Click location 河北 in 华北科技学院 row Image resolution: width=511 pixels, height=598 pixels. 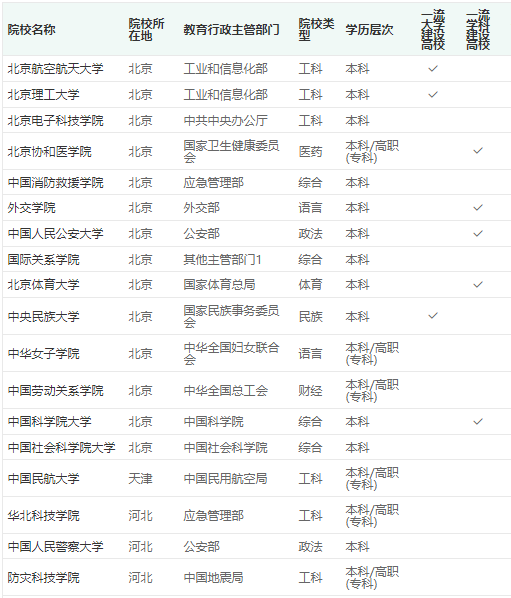point(140,515)
